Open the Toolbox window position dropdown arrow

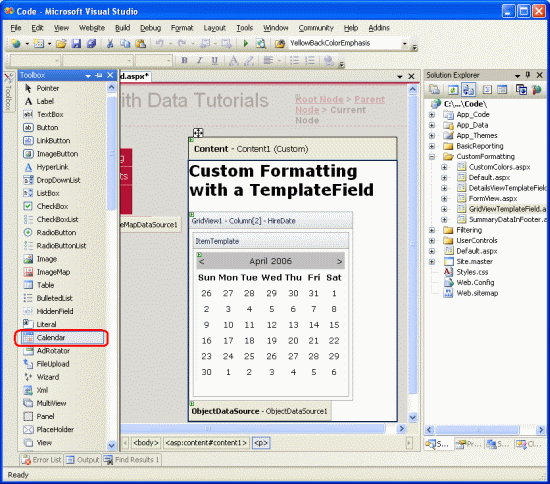point(88,75)
